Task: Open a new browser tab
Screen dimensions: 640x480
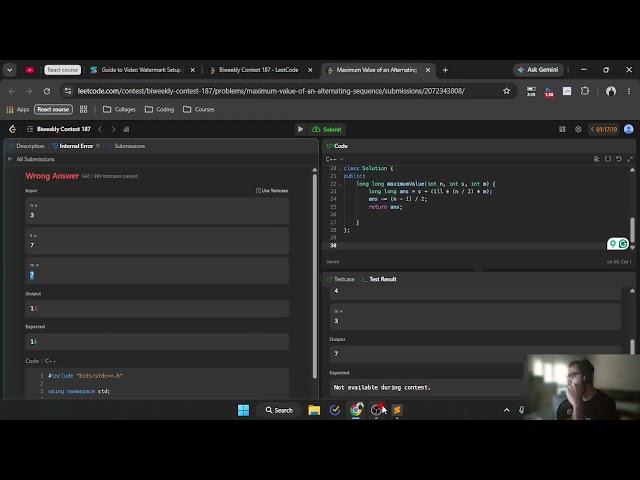Action: pos(445,70)
